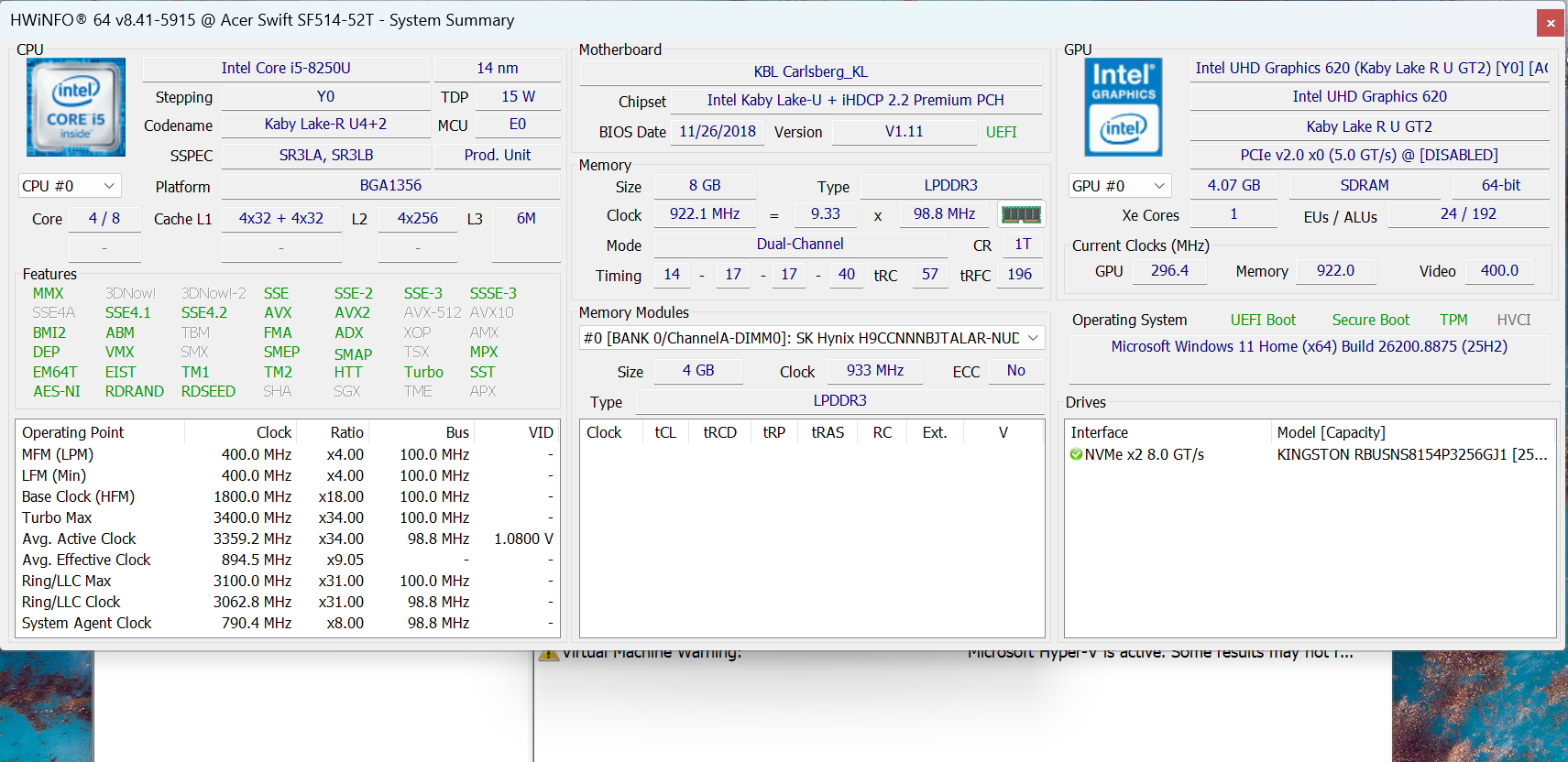Click the Intel Kaby Lake-U chipset value

tap(856, 100)
